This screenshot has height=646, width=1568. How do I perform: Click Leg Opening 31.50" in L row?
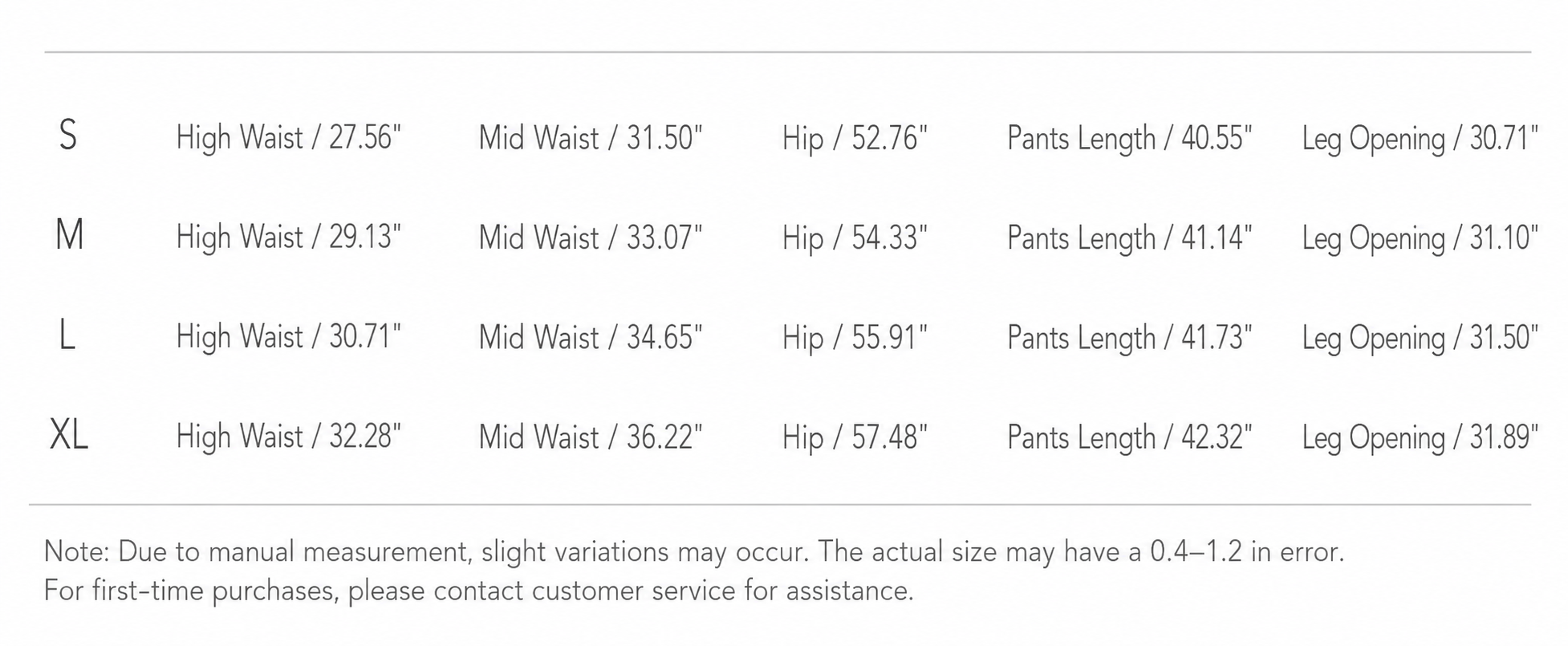click(1420, 338)
